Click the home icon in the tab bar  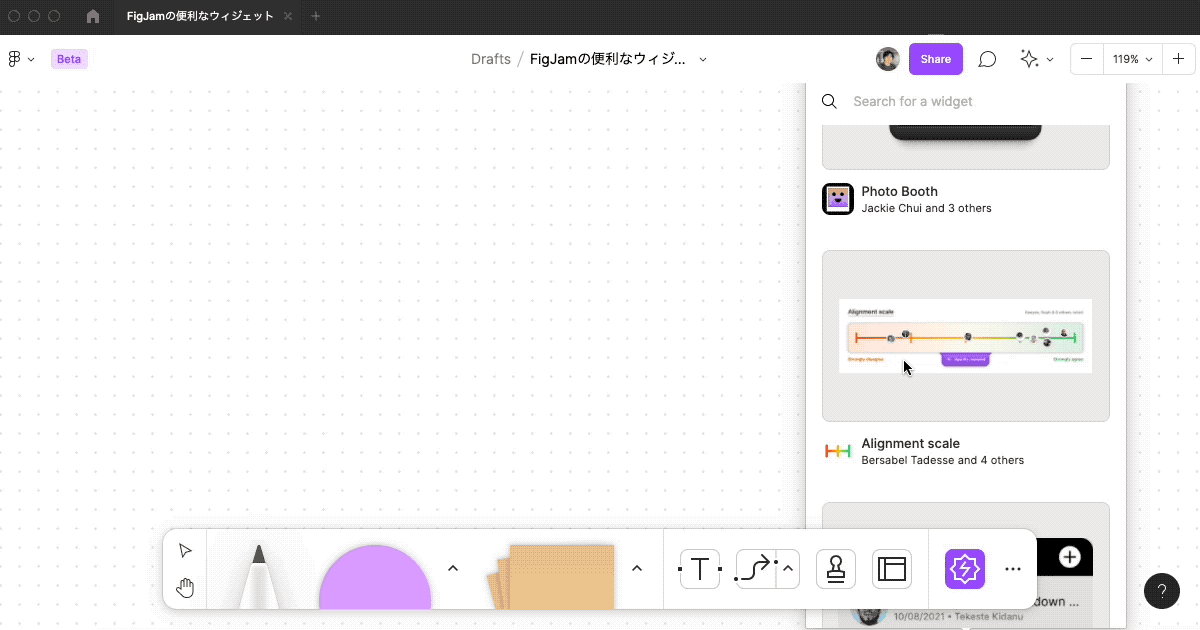click(x=92, y=16)
